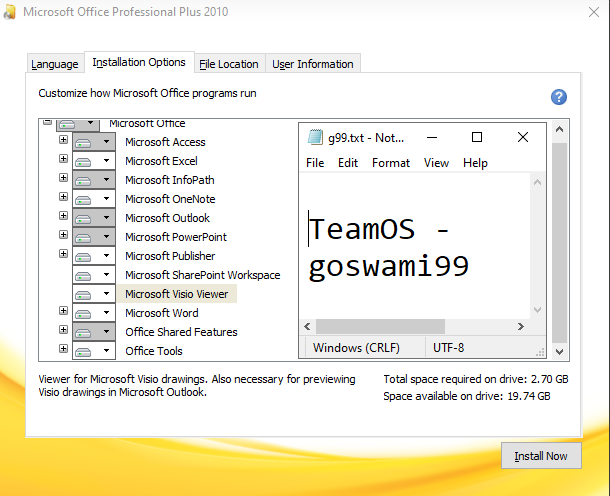Screen dimensions: 610x496
Task: Click the drive icon beside Office Tools
Action: point(85,351)
